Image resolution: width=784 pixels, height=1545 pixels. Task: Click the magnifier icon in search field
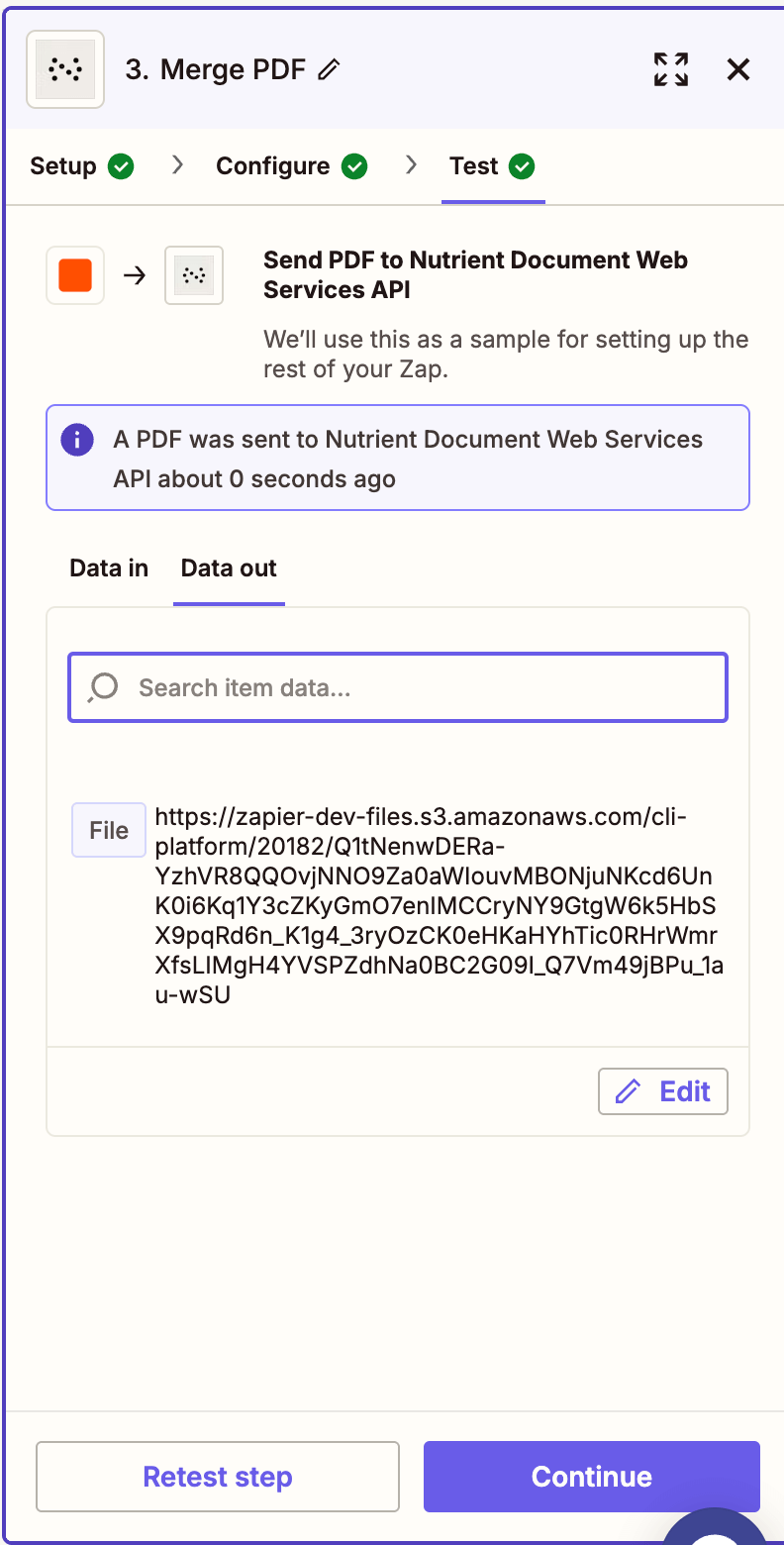click(103, 687)
